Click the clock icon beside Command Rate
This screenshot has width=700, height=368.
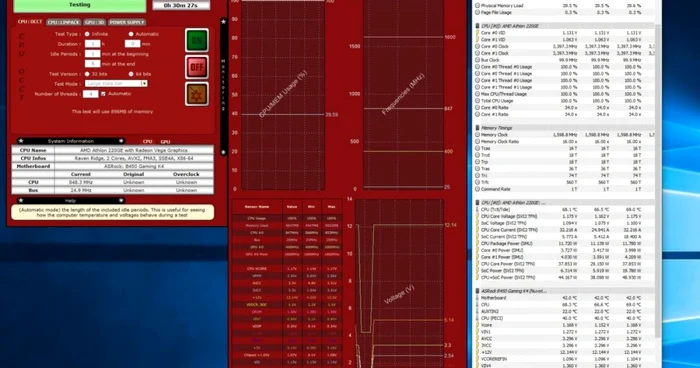tap(477, 189)
